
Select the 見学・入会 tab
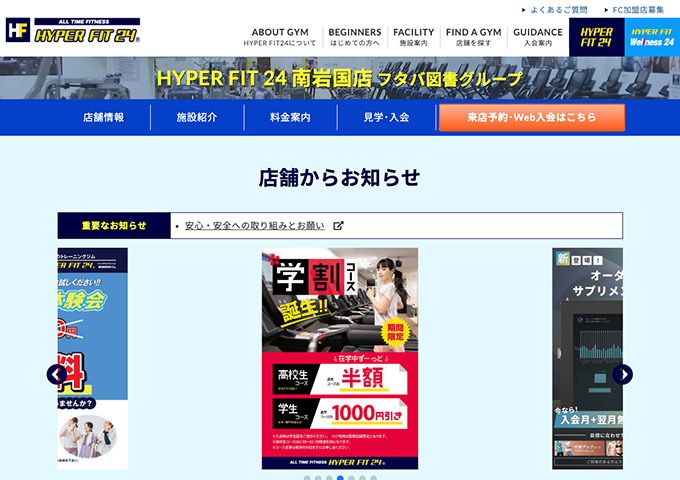tap(386, 117)
